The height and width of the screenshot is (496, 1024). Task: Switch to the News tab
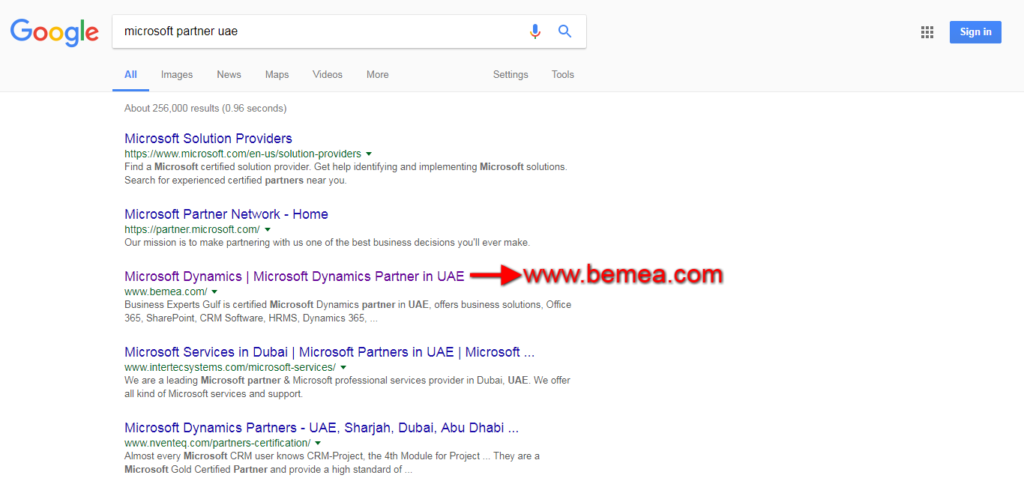point(229,75)
